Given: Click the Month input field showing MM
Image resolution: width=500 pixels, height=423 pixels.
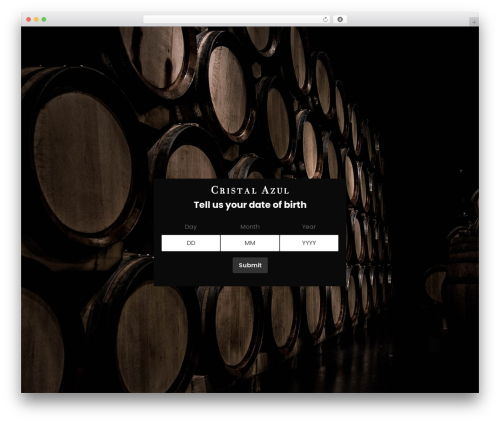Looking at the screenshot, I should pos(250,243).
